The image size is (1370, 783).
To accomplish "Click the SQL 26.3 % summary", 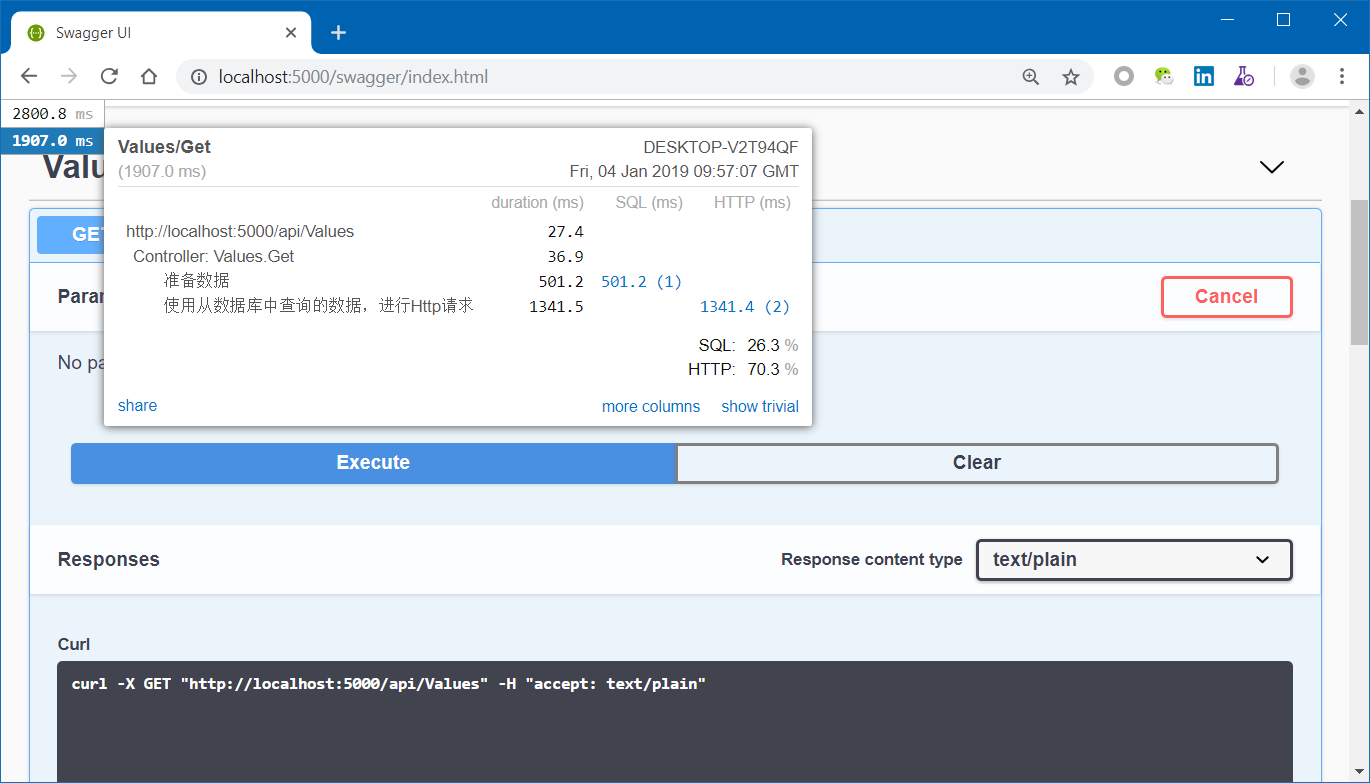I will (748, 346).
